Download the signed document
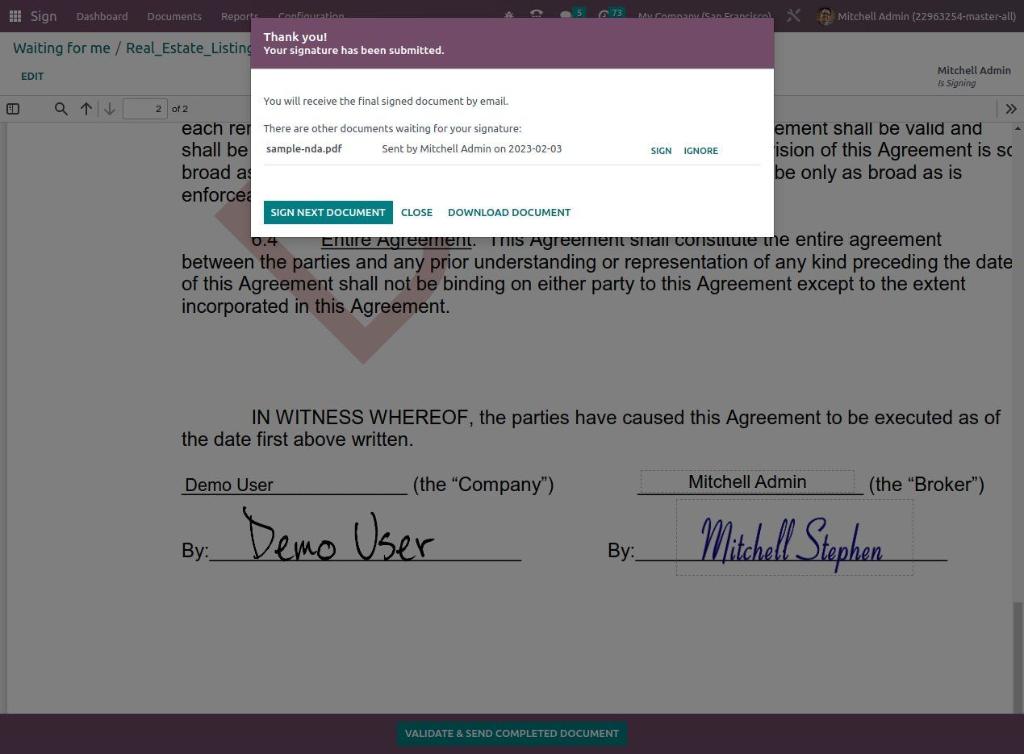1024x754 pixels. click(509, 212)
